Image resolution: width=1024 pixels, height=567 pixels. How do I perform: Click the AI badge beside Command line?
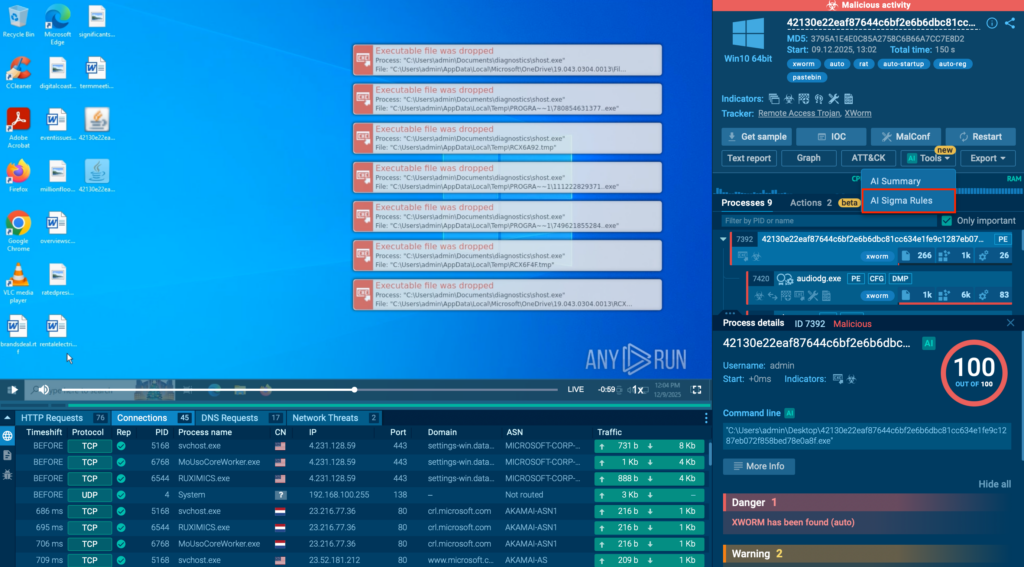point(790,413)
